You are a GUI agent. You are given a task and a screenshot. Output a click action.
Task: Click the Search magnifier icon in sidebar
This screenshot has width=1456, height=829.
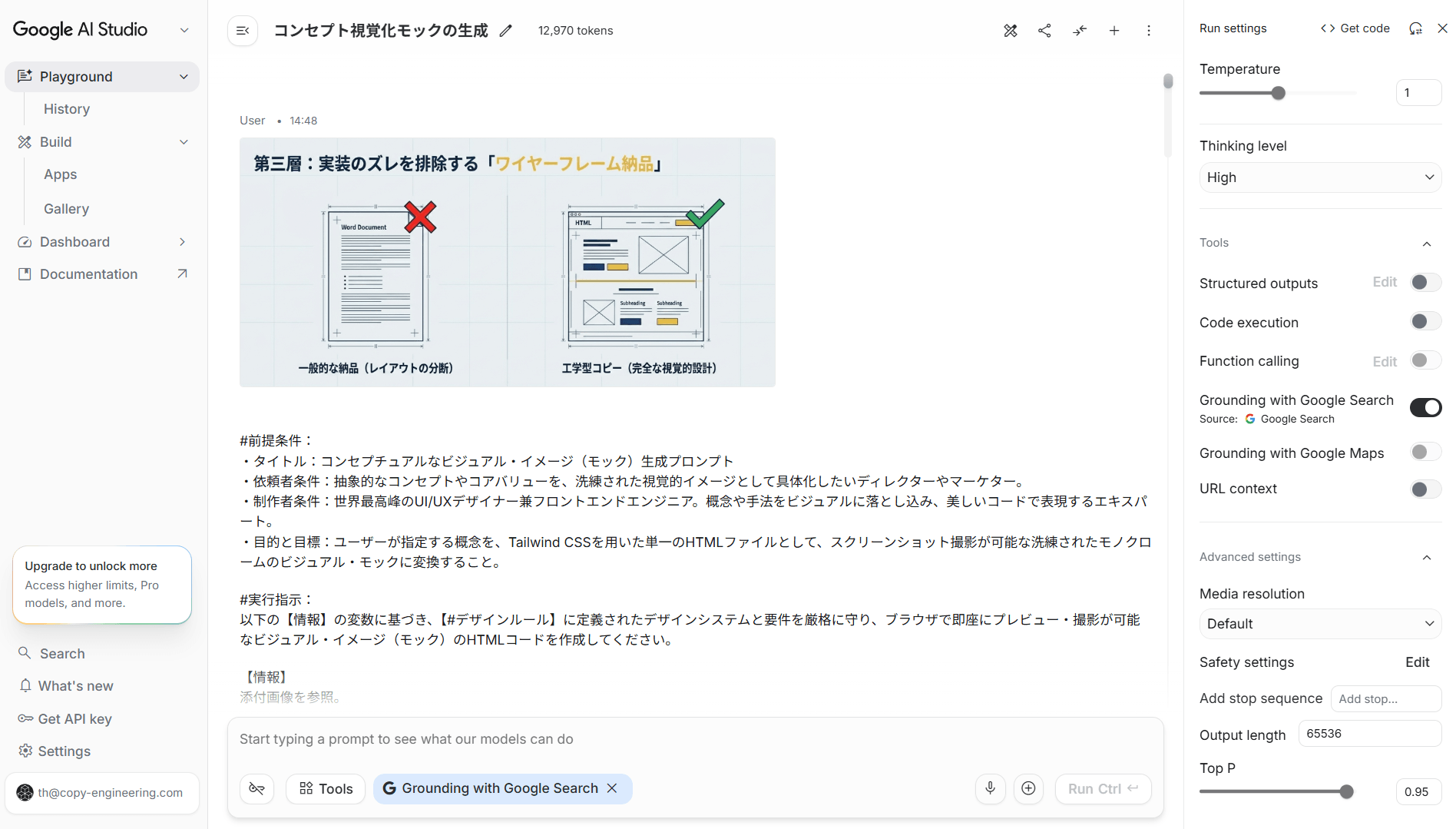[x=25, y=653]
